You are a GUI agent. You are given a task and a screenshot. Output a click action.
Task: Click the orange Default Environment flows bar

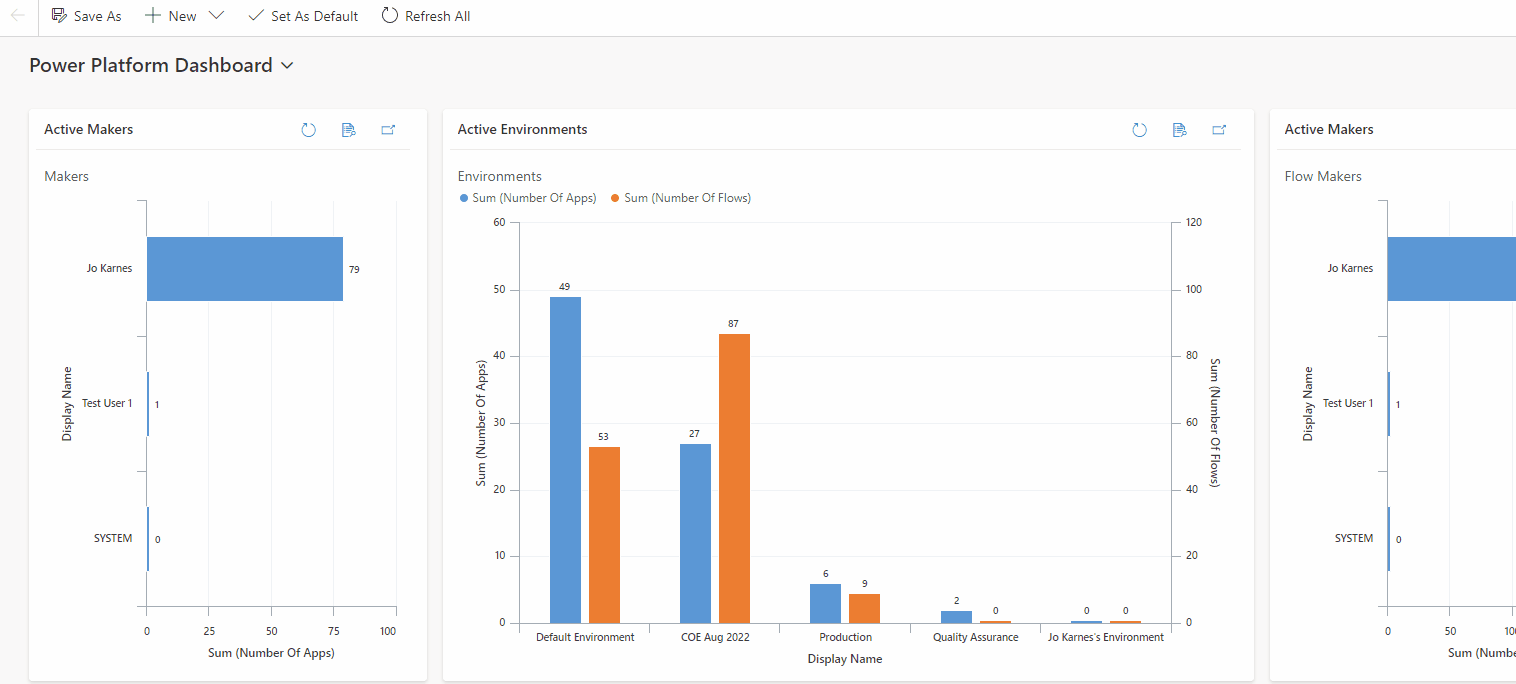tap(604, 535)
